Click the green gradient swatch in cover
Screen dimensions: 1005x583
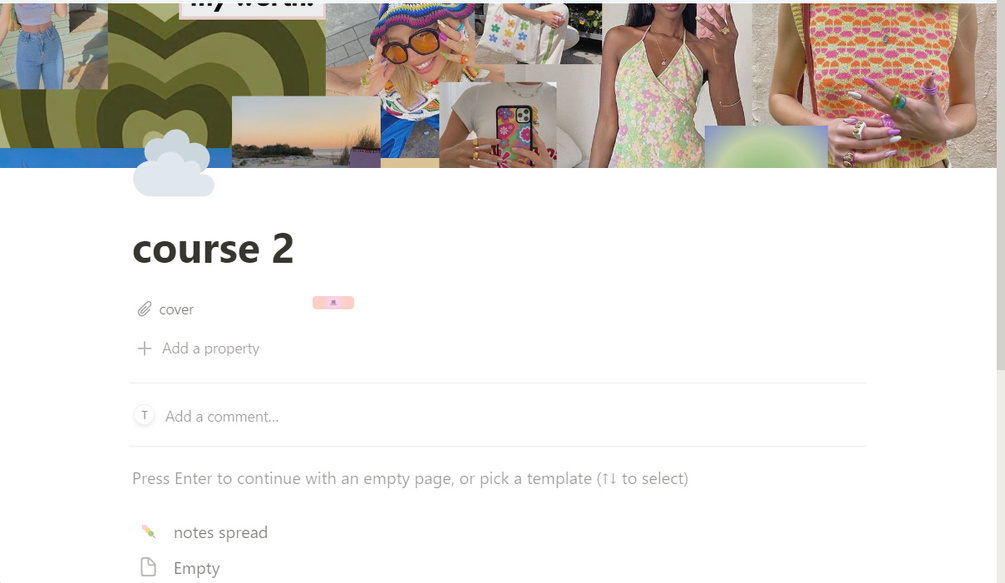[766, 147]
